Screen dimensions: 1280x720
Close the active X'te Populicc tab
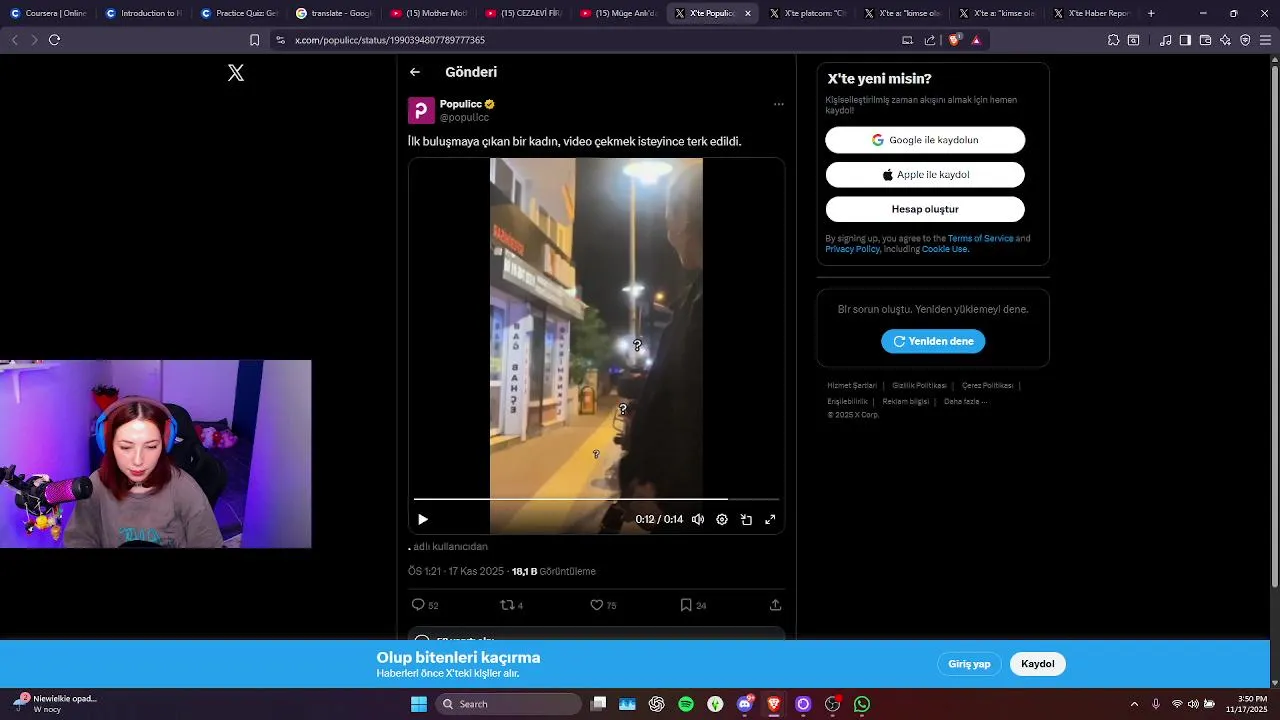tap(747, 13)
